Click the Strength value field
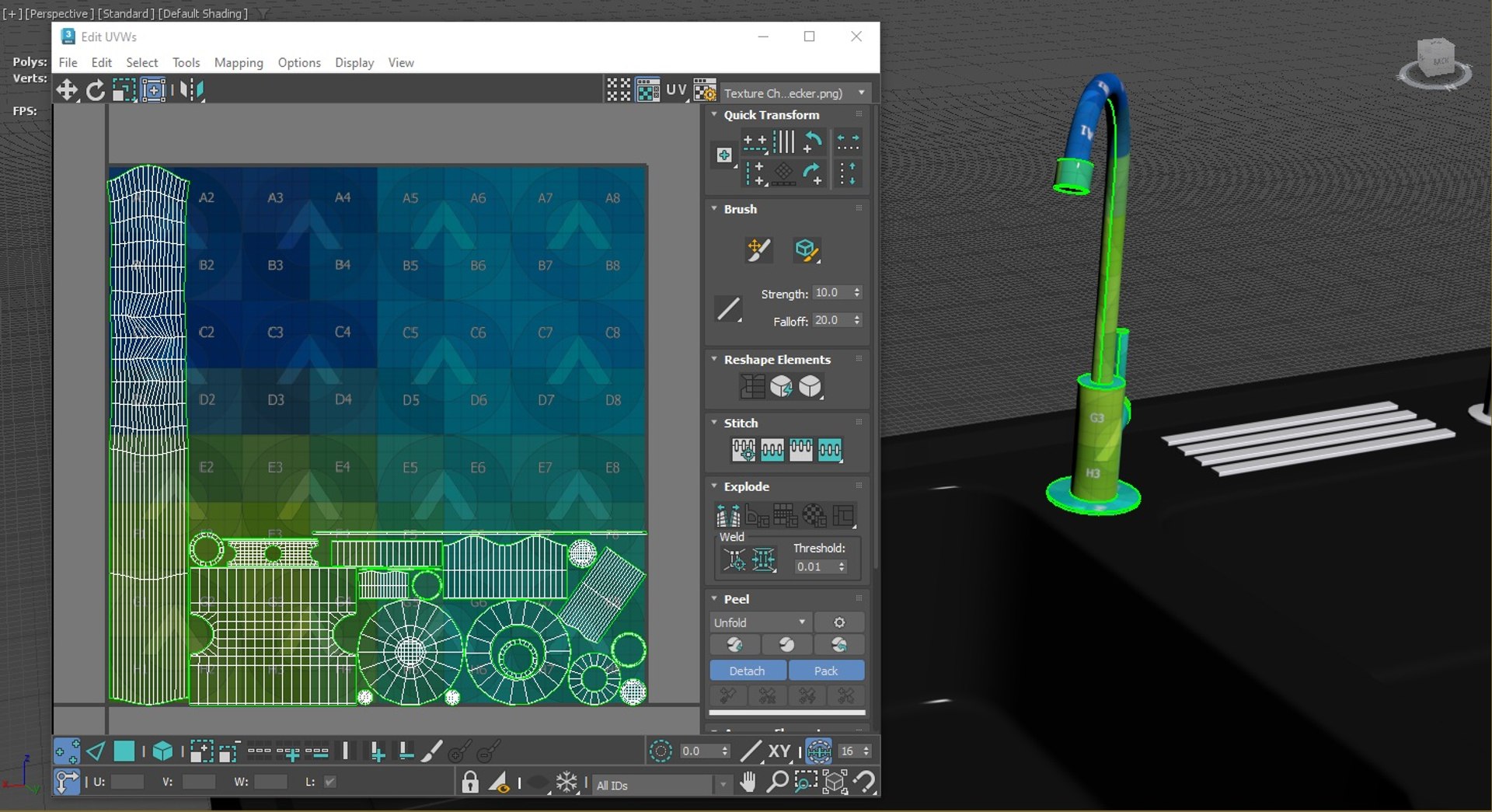 coord(831,293)
